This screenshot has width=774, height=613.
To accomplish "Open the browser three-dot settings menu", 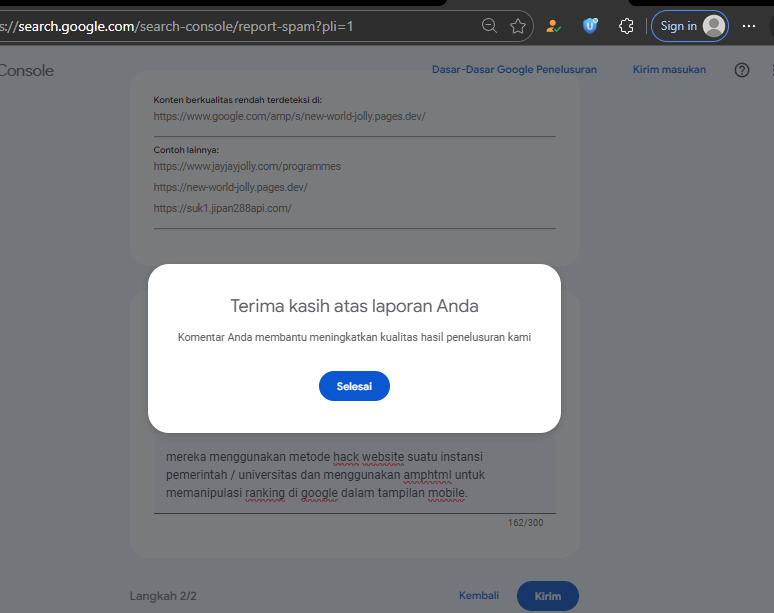I will 749,26.
